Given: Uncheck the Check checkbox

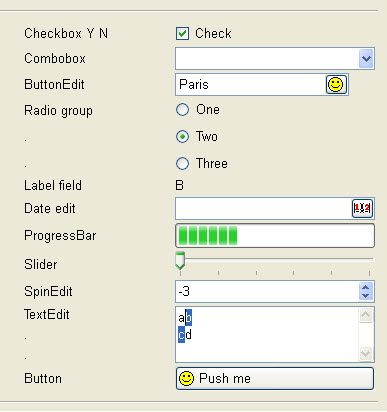Looking at the screenshot, I should [182, 34].
